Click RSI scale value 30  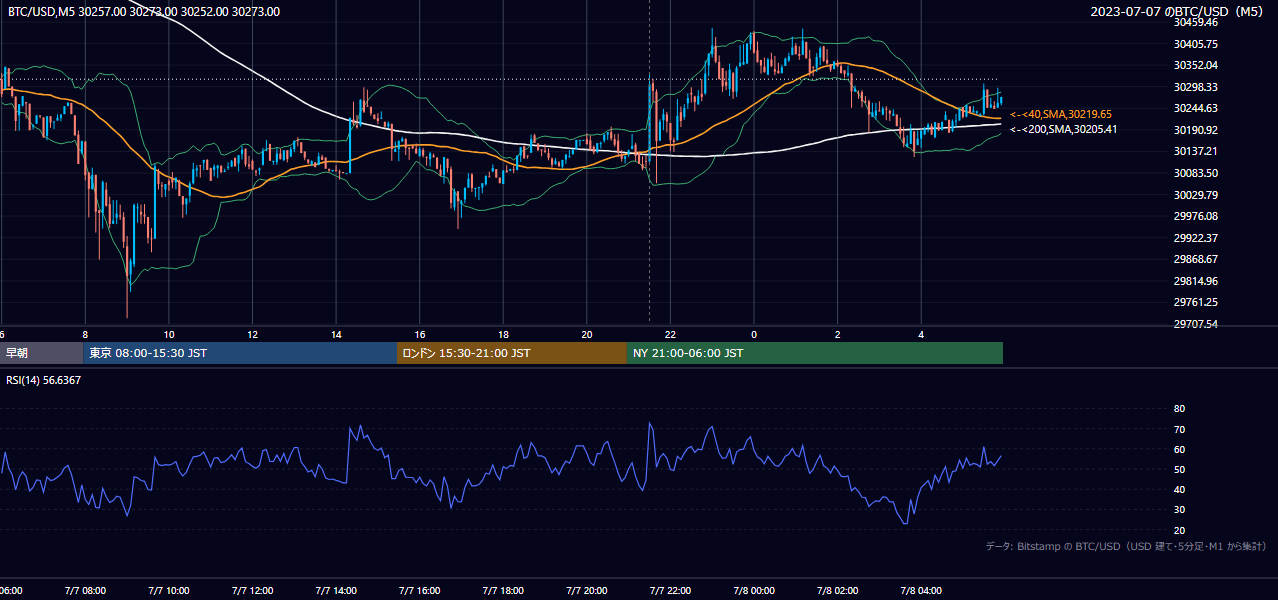[x=1179, y=510]
